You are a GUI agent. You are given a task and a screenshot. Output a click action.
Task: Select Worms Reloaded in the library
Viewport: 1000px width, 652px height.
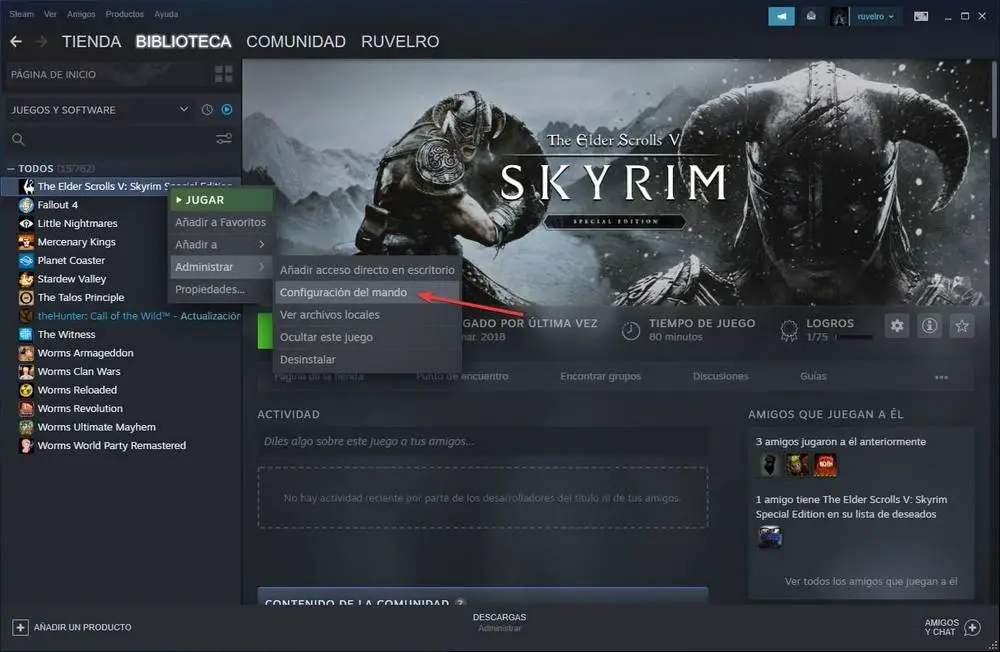tap(77, 390)
